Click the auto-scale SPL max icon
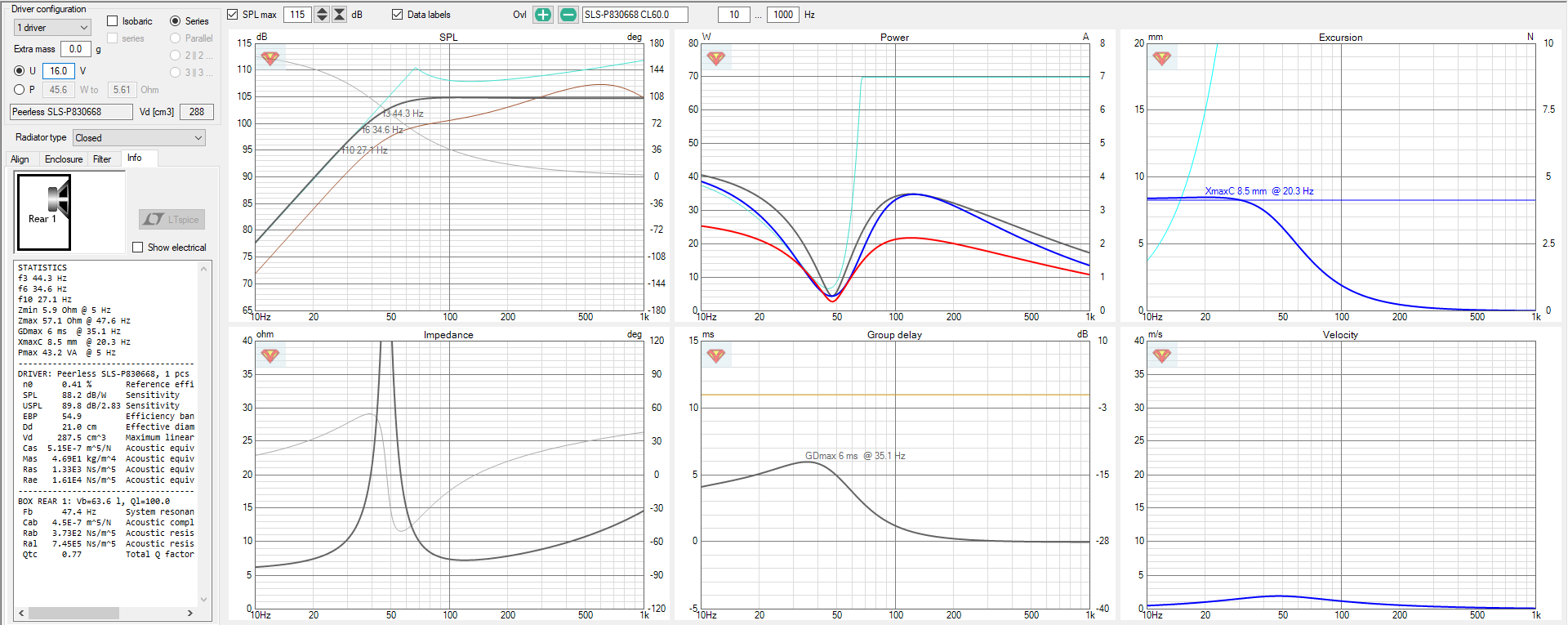This screenshot has height=625, width=1568. coord(340,15)
